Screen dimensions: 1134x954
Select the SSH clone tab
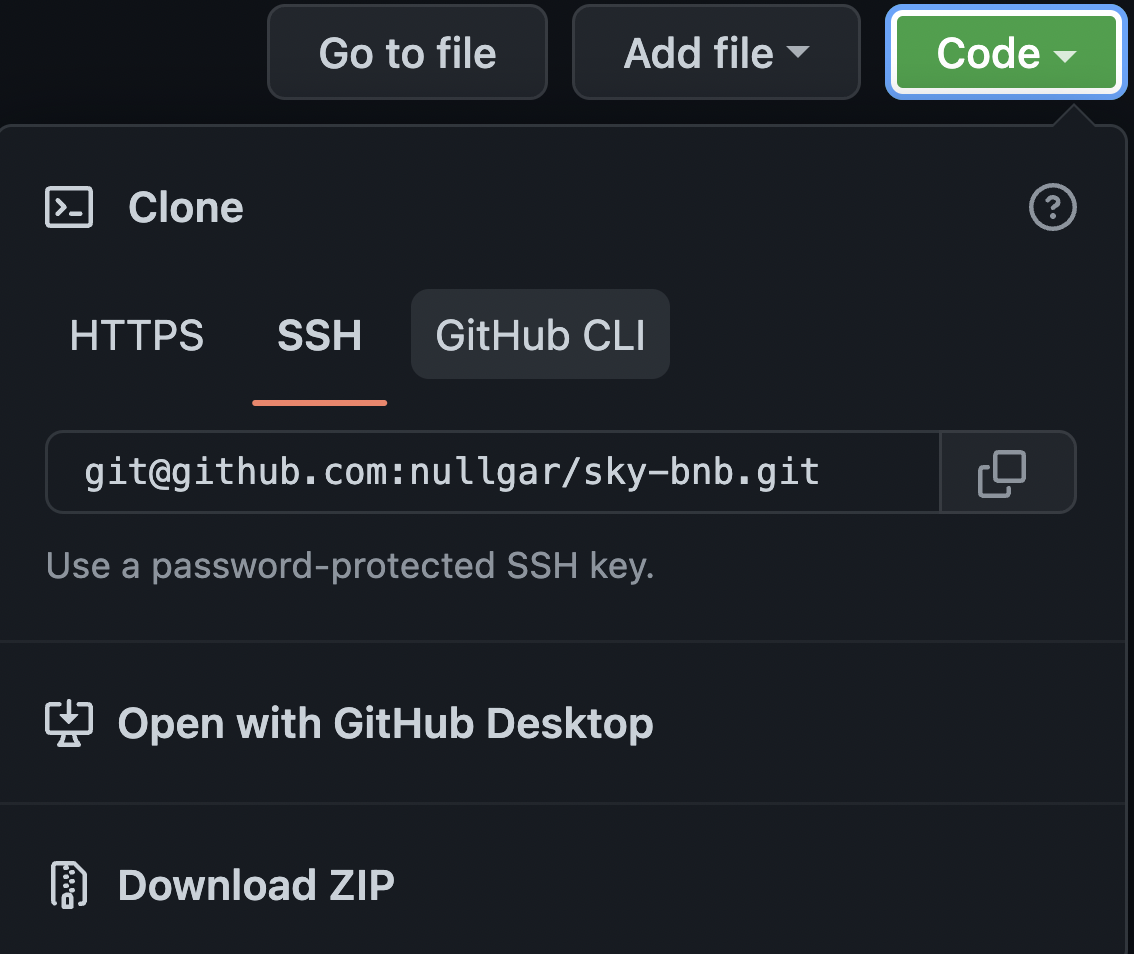[319, 335]
